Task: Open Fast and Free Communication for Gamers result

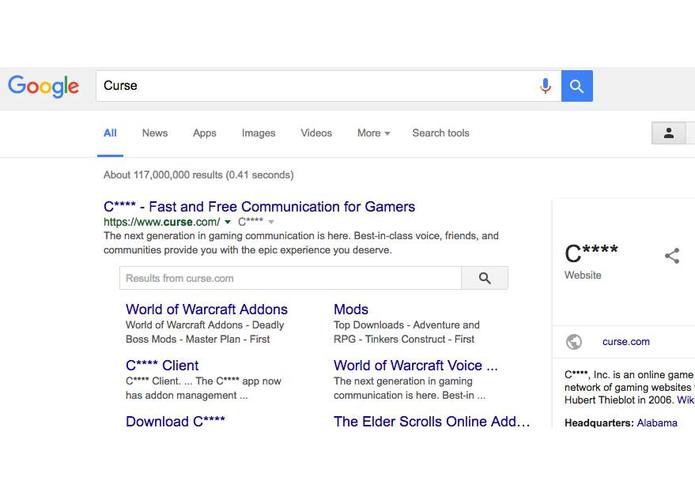Action: [259, 206]
